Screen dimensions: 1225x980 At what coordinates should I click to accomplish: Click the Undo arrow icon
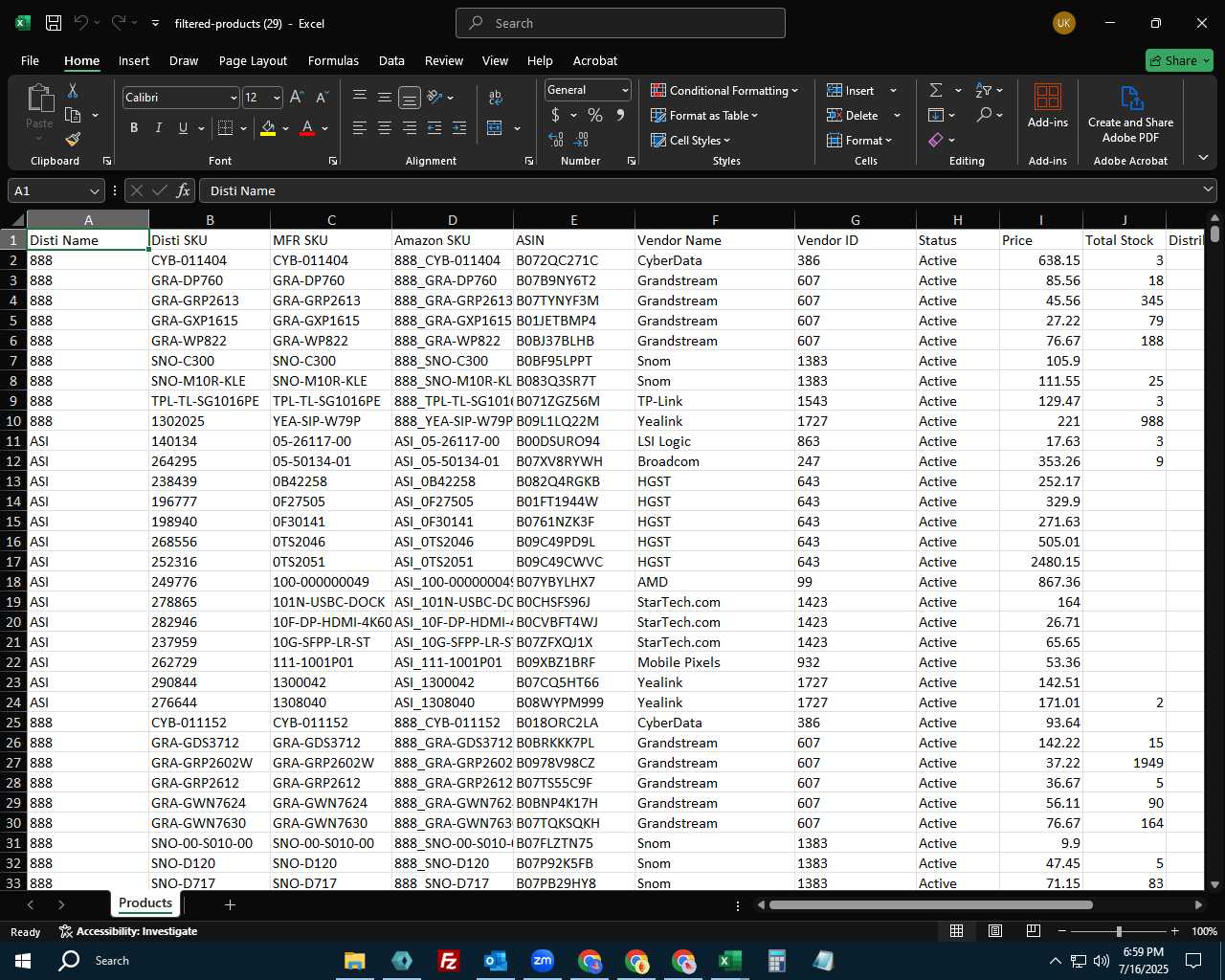pos(81,23)
